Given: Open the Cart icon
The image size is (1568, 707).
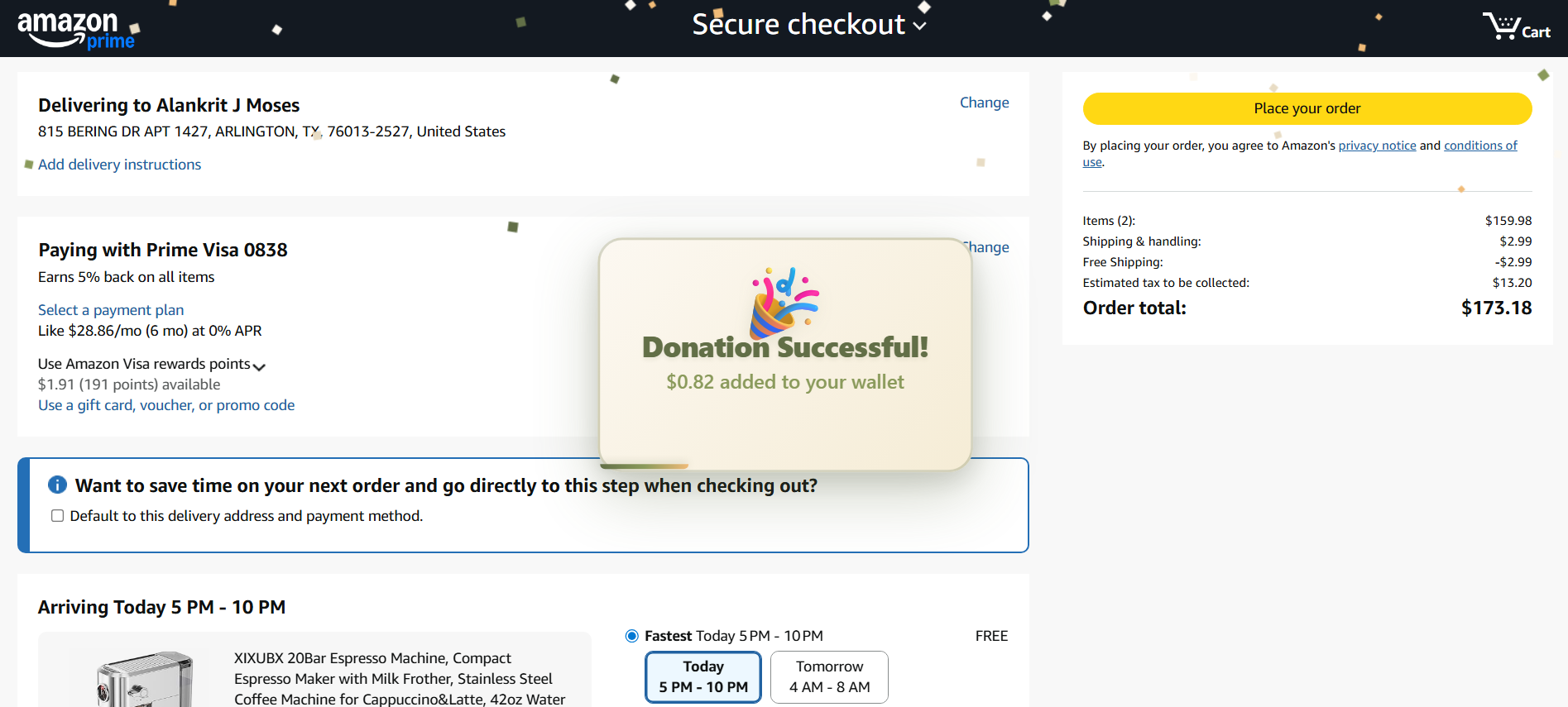Looking at the screenshot, I should point(1515,26).
